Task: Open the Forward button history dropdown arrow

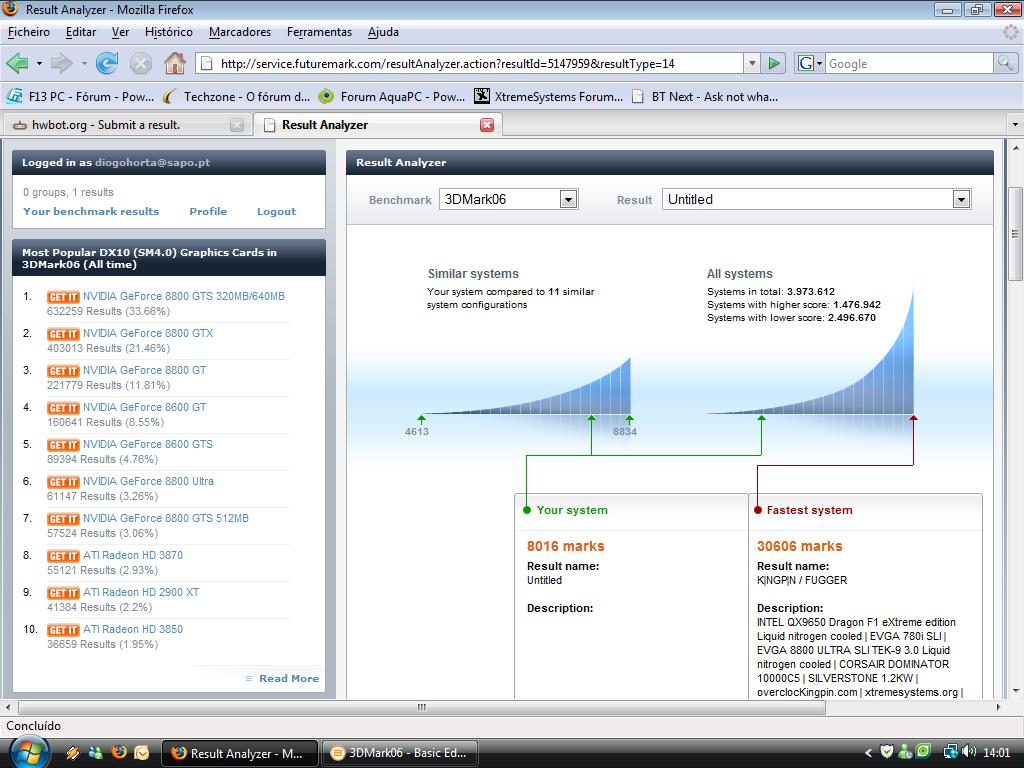Action: [84, 63]
